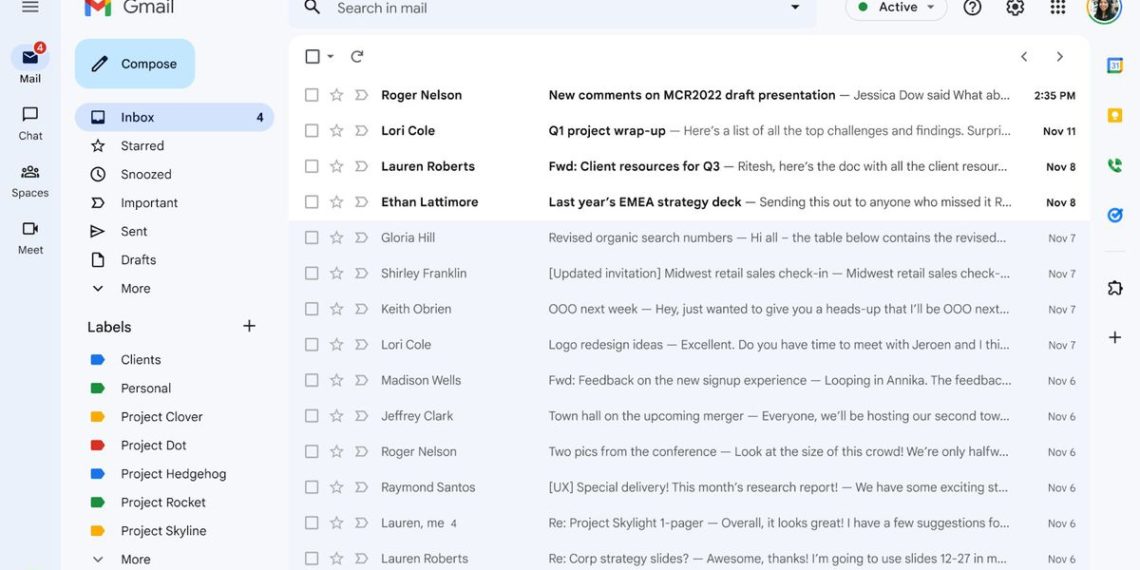Open the Active status dropdown
This screenshot has height=570, width=1140.
pos(896,7)
